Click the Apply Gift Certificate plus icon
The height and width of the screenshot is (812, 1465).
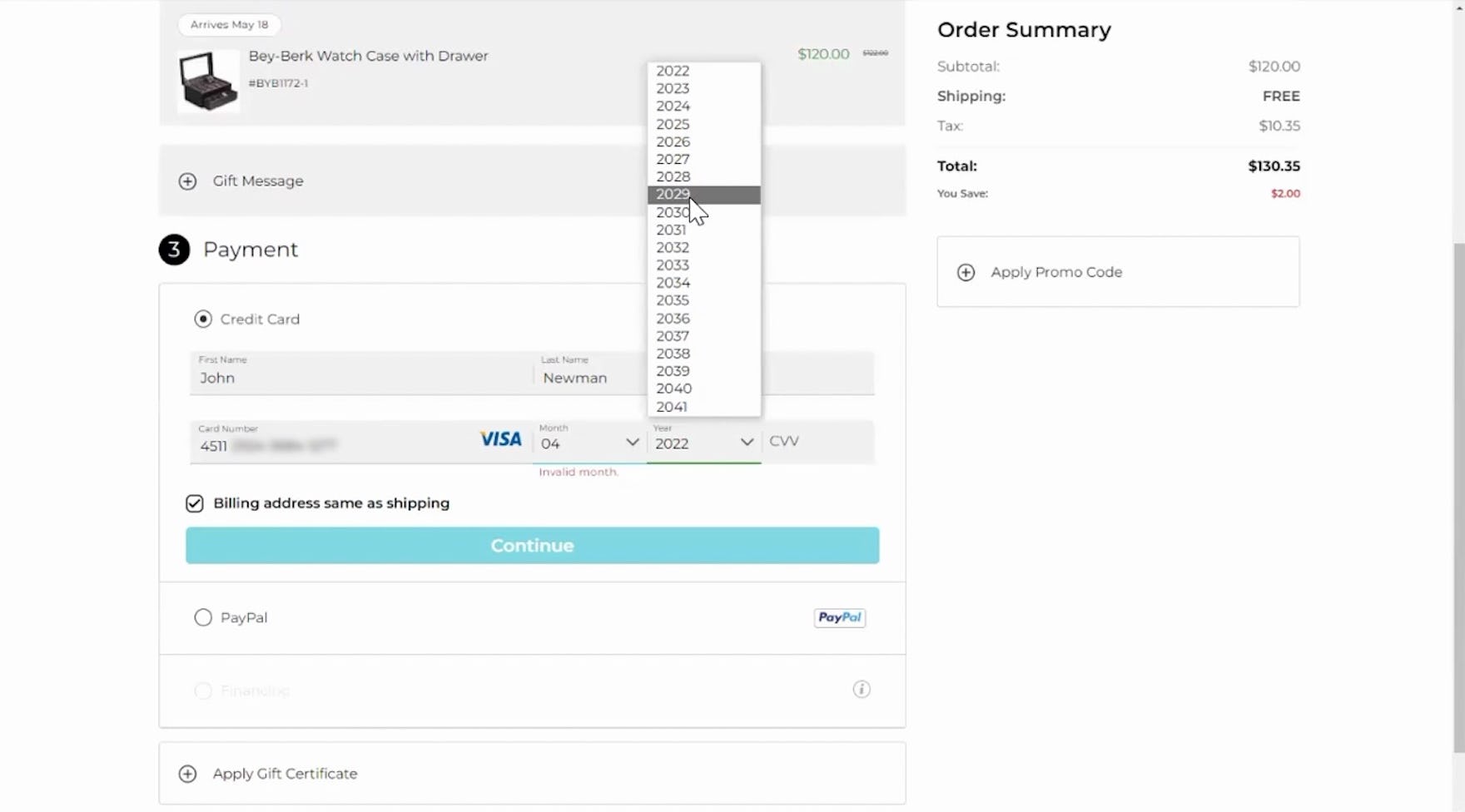tap(187, 774)
